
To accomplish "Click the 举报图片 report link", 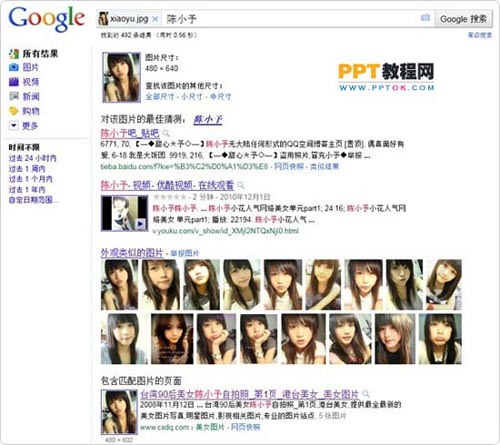I will coord(185,253).
